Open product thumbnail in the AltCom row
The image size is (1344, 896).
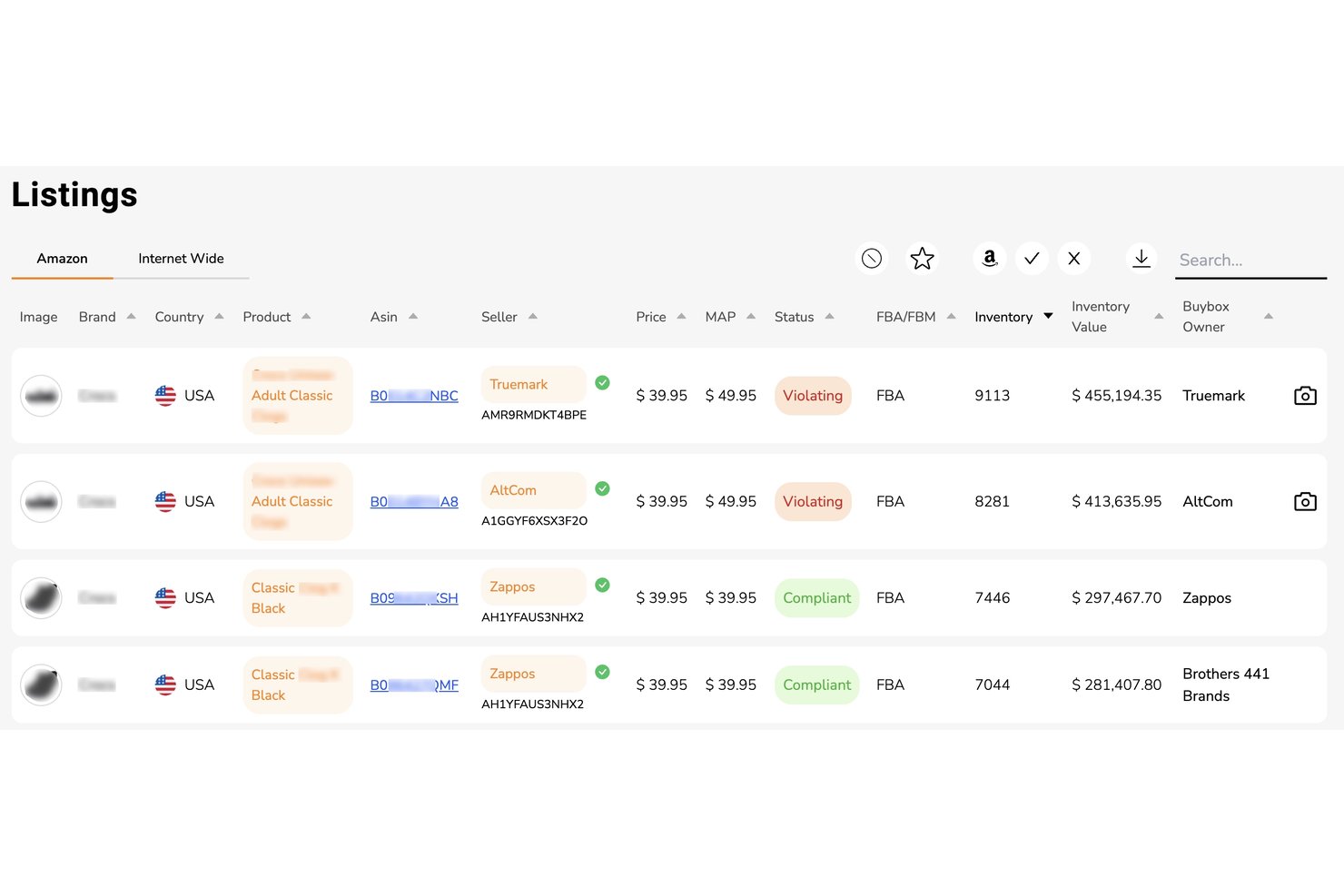tap(41, 501)
